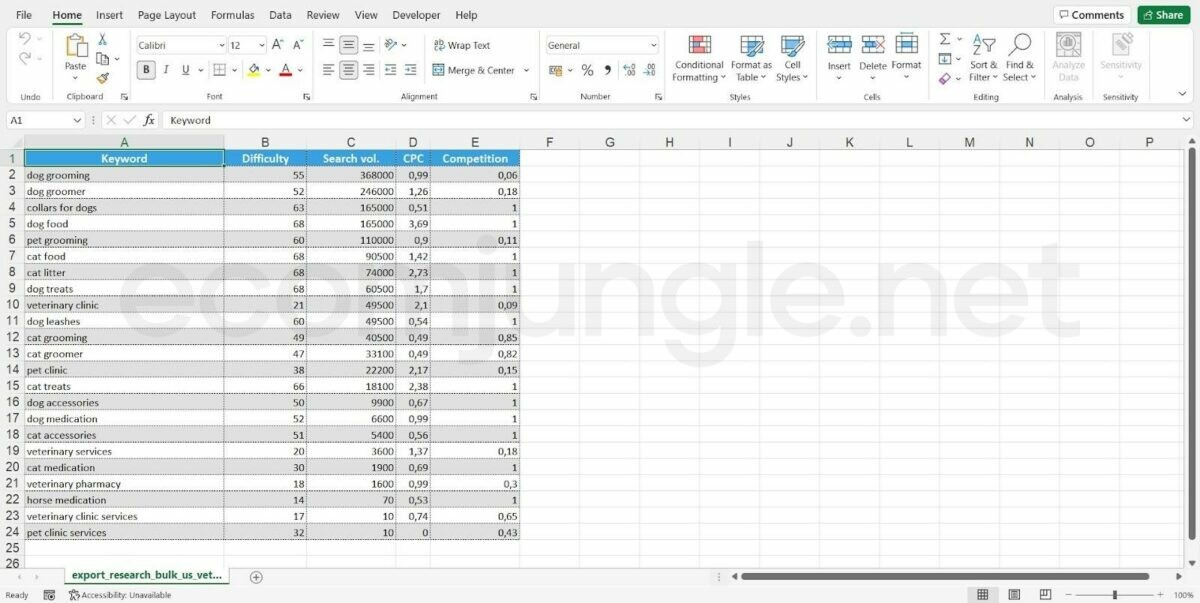The image size is (1200, 603).
Task: Expand the General number format dropdown
Action: [653, 45]
